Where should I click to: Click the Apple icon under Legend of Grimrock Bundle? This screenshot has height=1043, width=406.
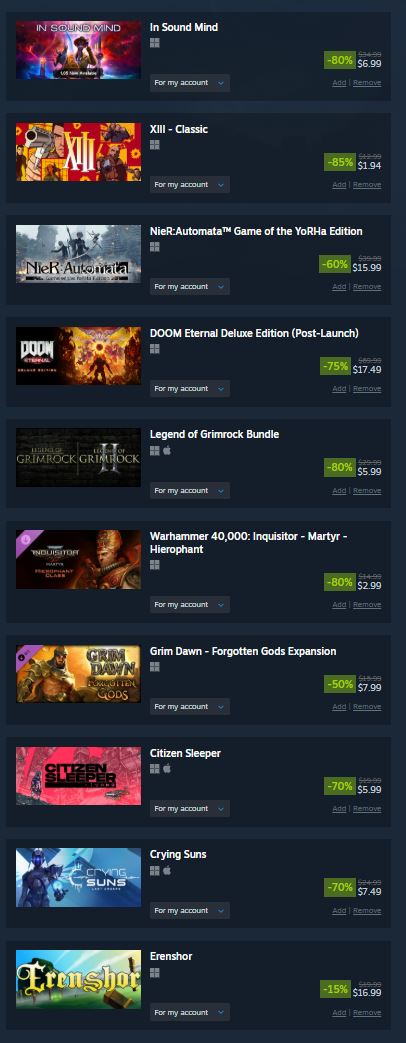click(x=167, y=450)
